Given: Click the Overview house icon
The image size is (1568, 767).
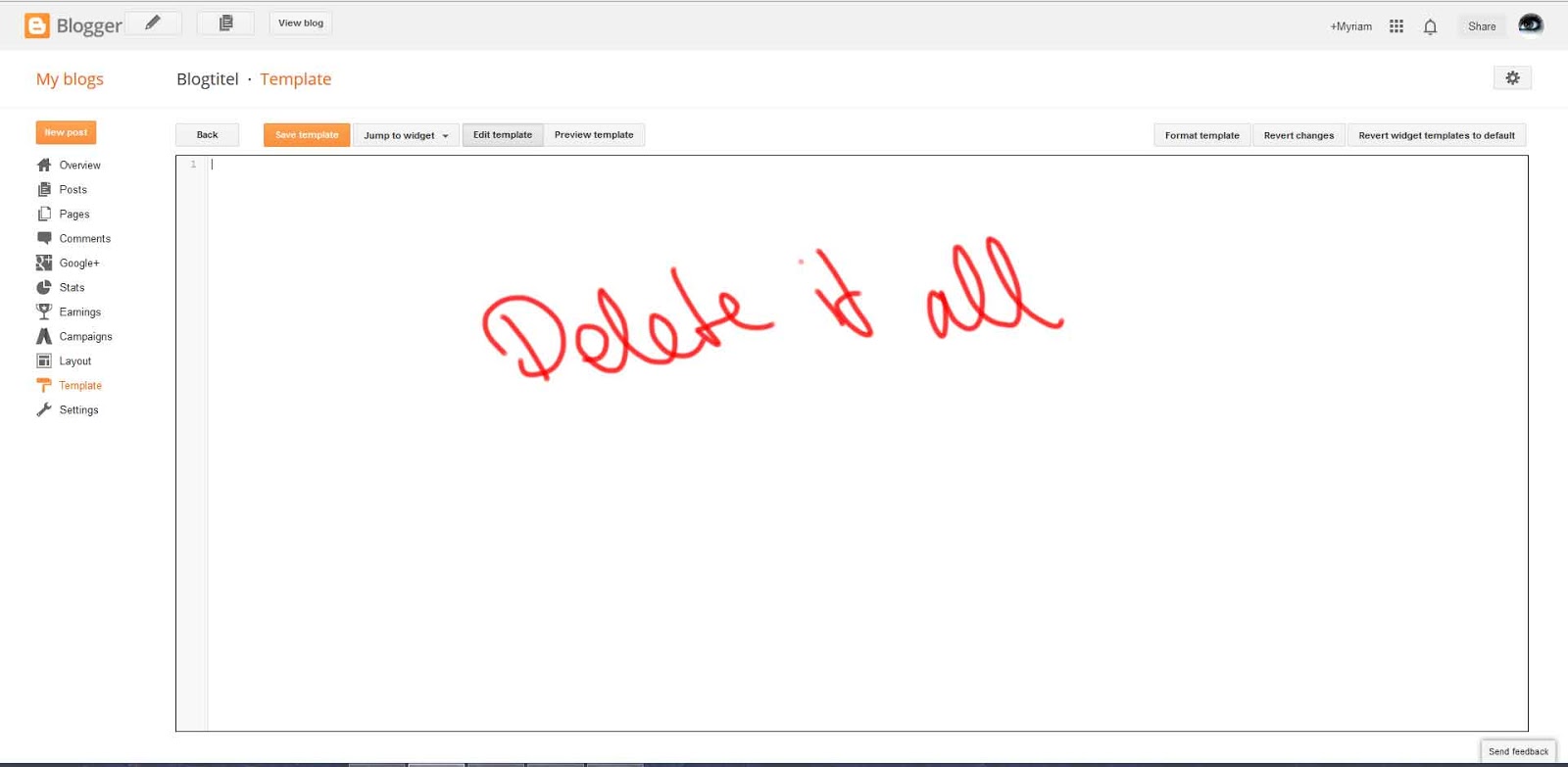Looking at the screenshot, I should 44,165.
